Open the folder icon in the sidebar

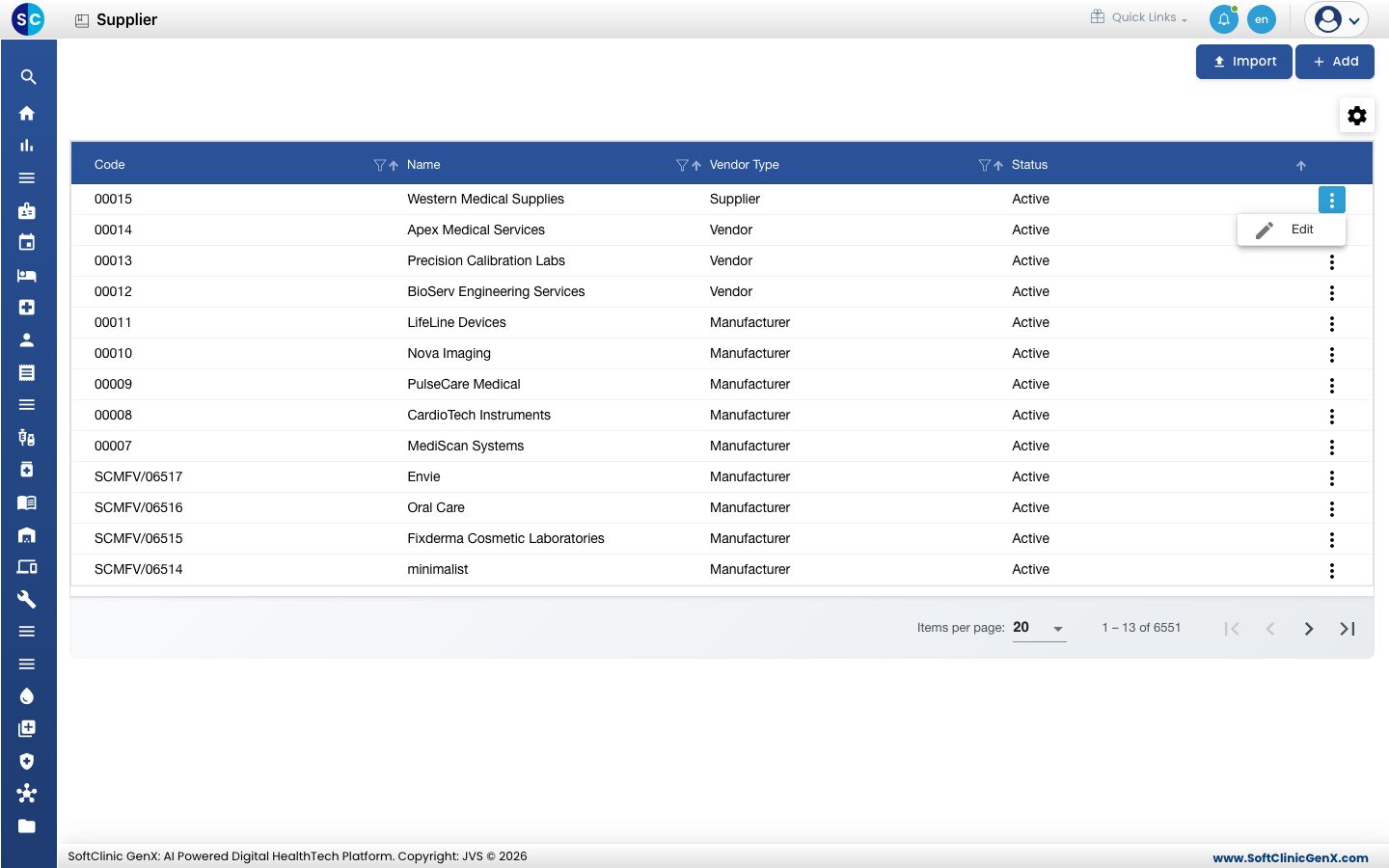pyautogui.click(x=27, y=826)
